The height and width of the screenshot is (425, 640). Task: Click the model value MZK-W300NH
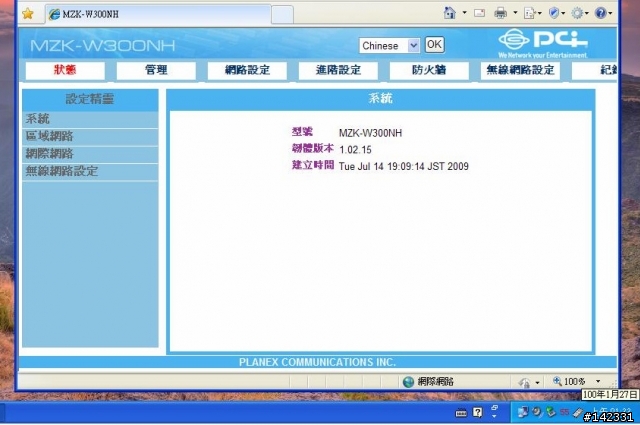pyautogui.click(x=370, y=133)
